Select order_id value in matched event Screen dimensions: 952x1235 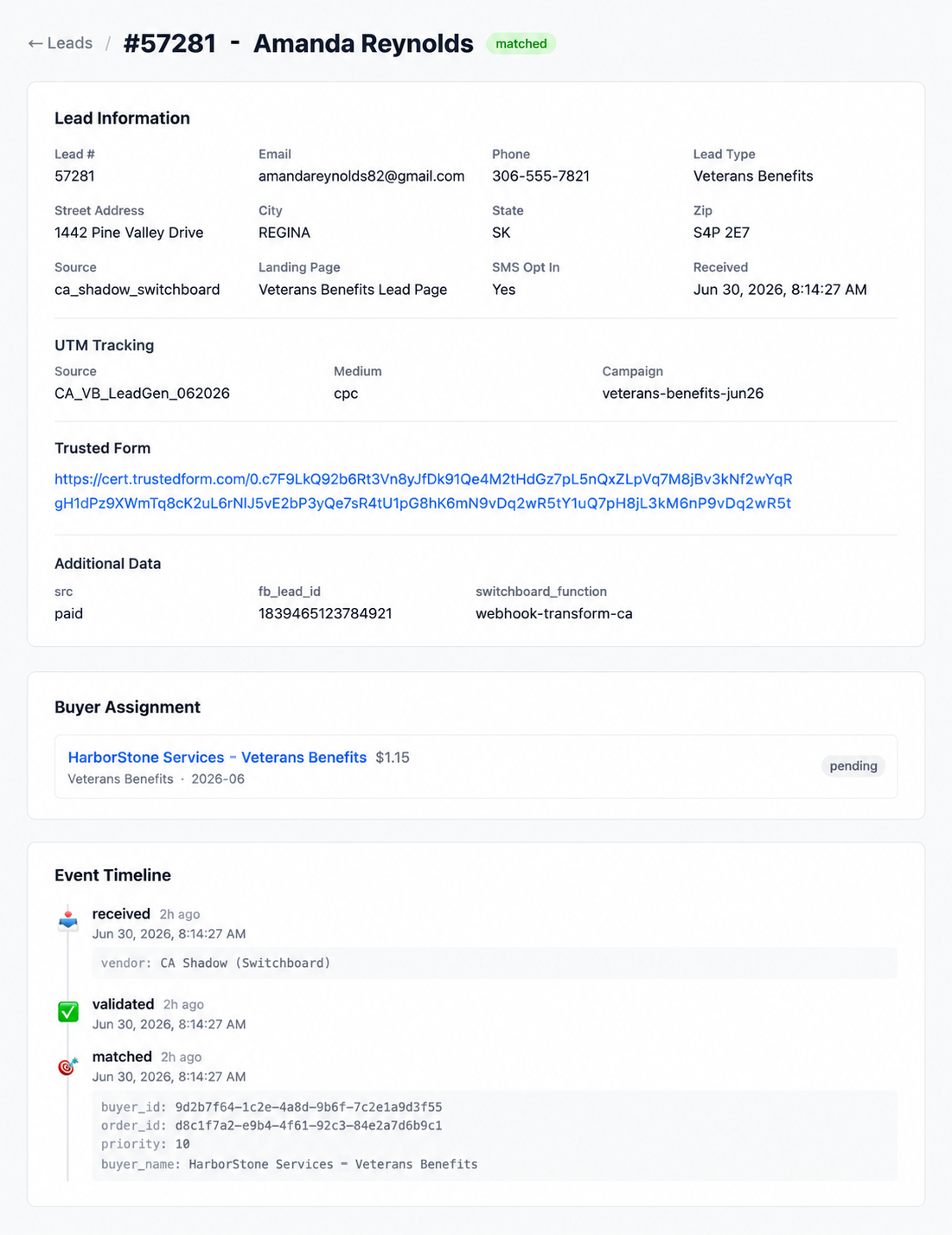click(x=309, y=1126)
